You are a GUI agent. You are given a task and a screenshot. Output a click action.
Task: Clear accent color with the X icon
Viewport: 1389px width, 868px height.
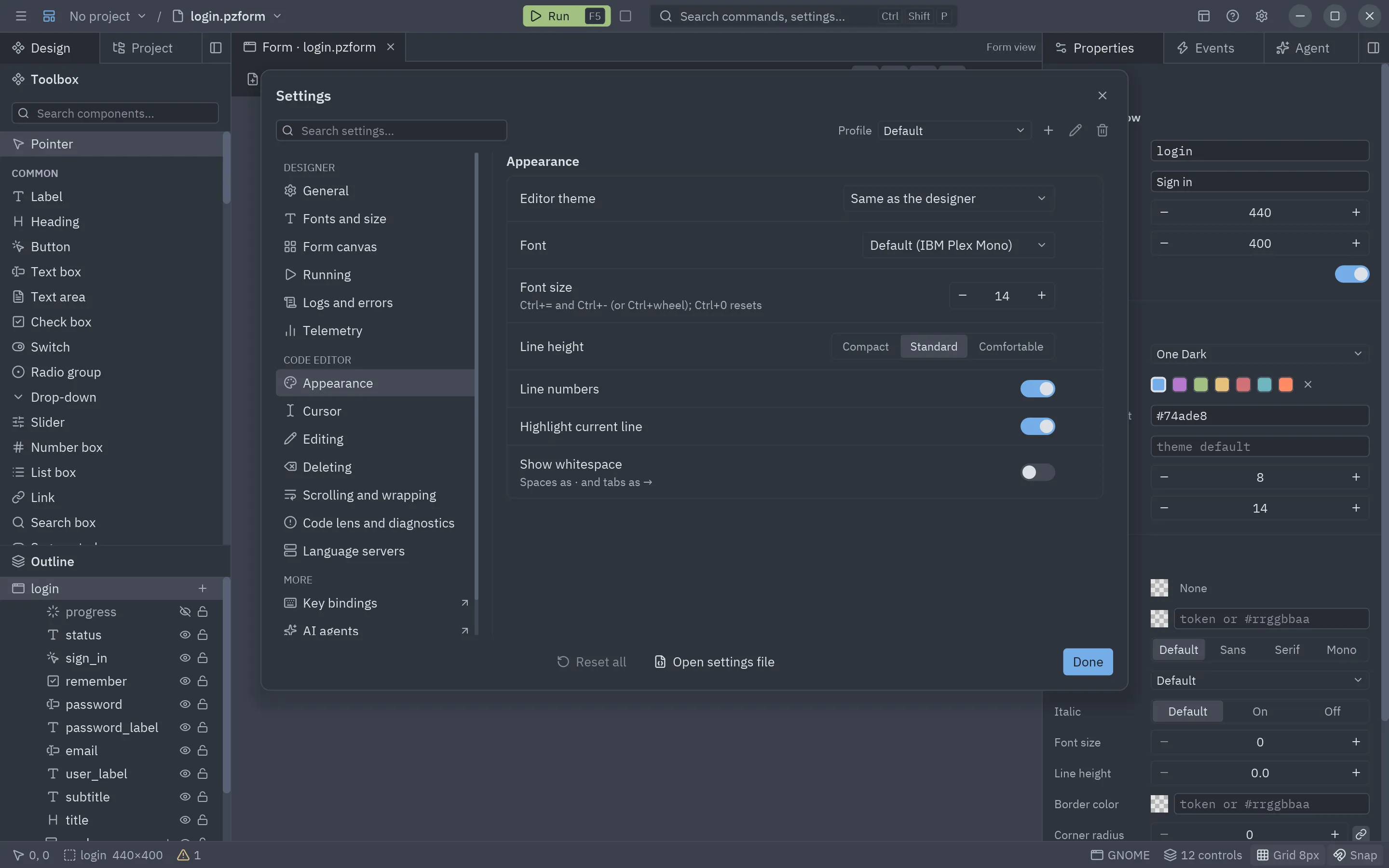pos(1307,385)
